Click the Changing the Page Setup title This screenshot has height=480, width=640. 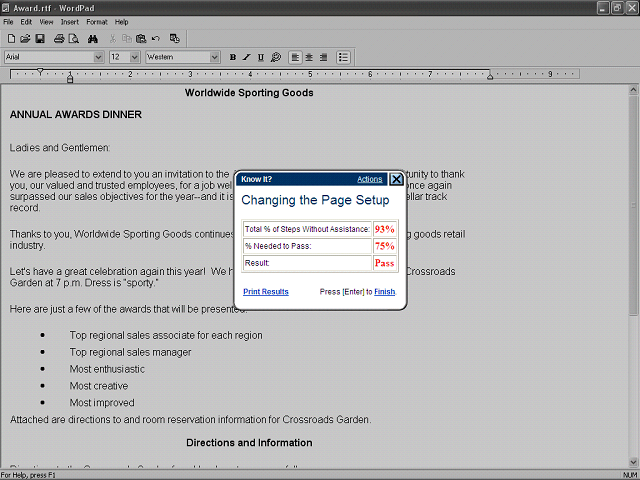coord(315,200)
